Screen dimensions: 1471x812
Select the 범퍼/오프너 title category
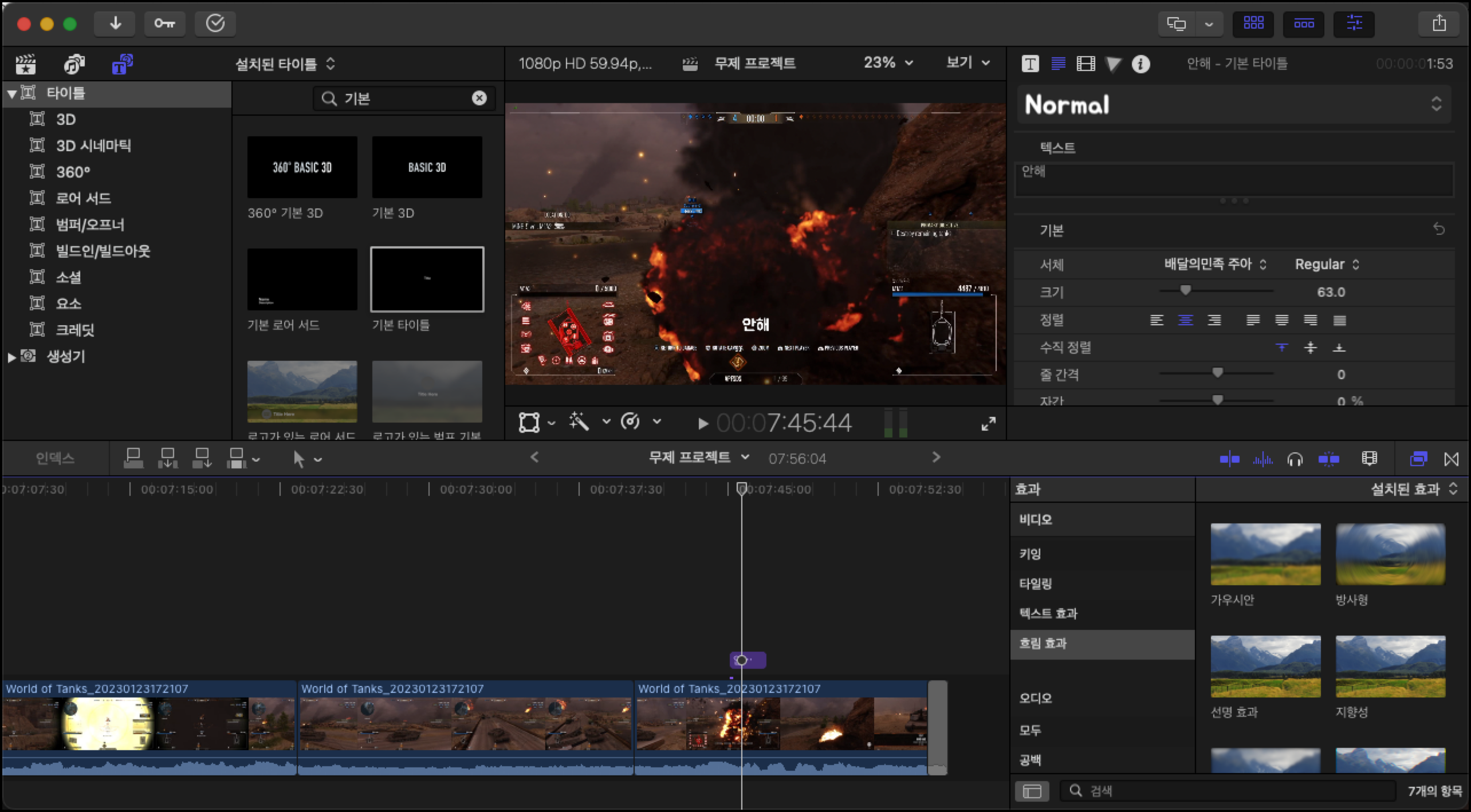tap(90, 224)
